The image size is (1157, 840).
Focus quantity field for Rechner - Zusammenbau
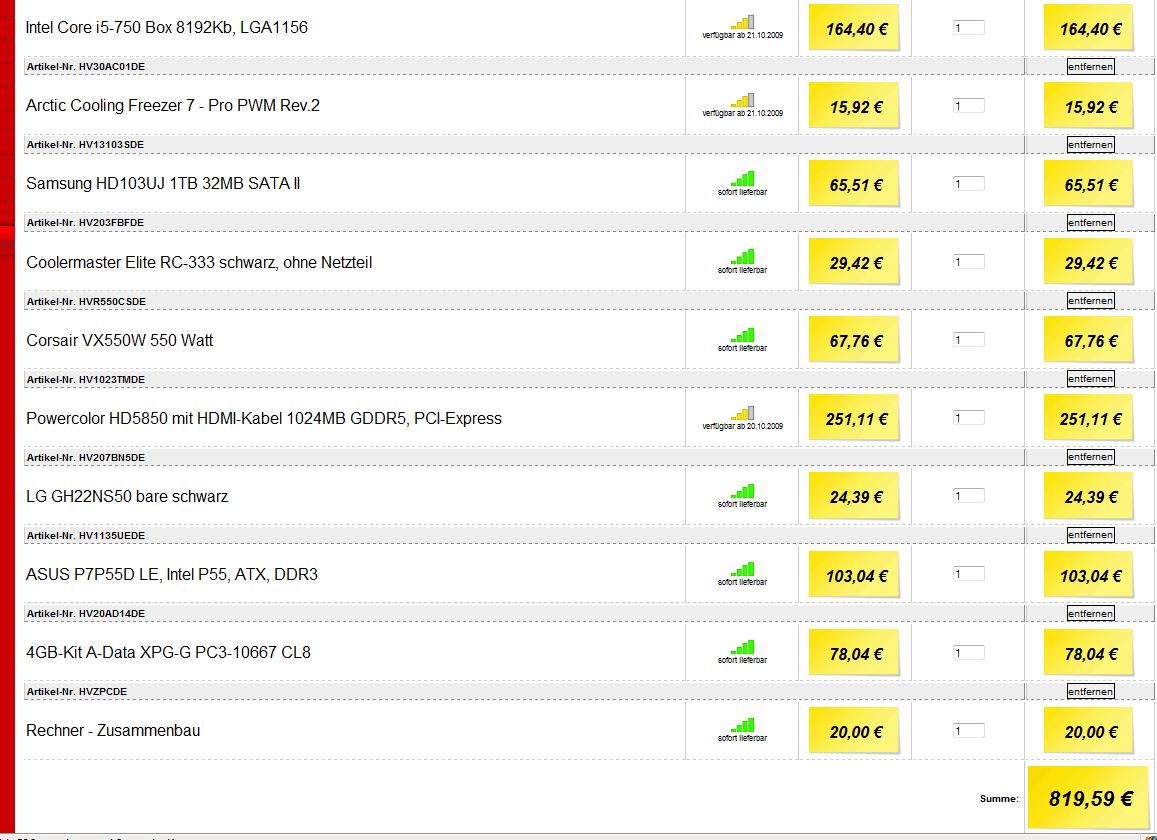(969, 731)
